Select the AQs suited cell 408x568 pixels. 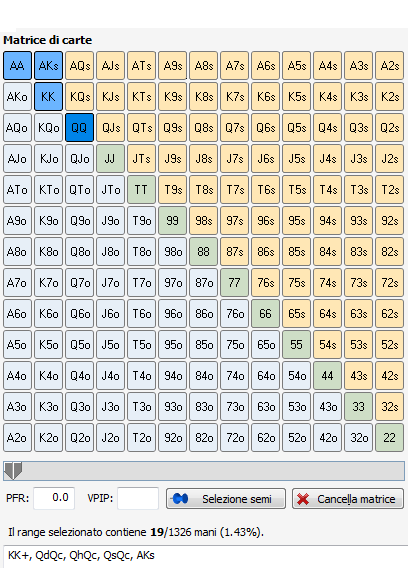(x=79, y=66)
